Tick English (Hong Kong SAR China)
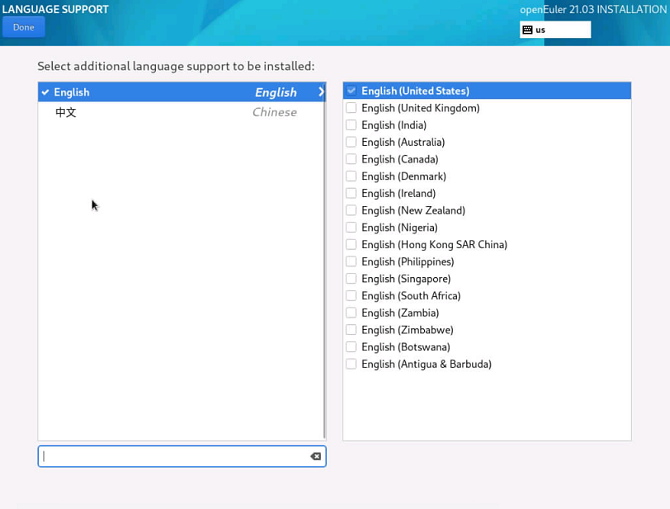Viewport: 670px width, 509px height. (x=351, y=244)
